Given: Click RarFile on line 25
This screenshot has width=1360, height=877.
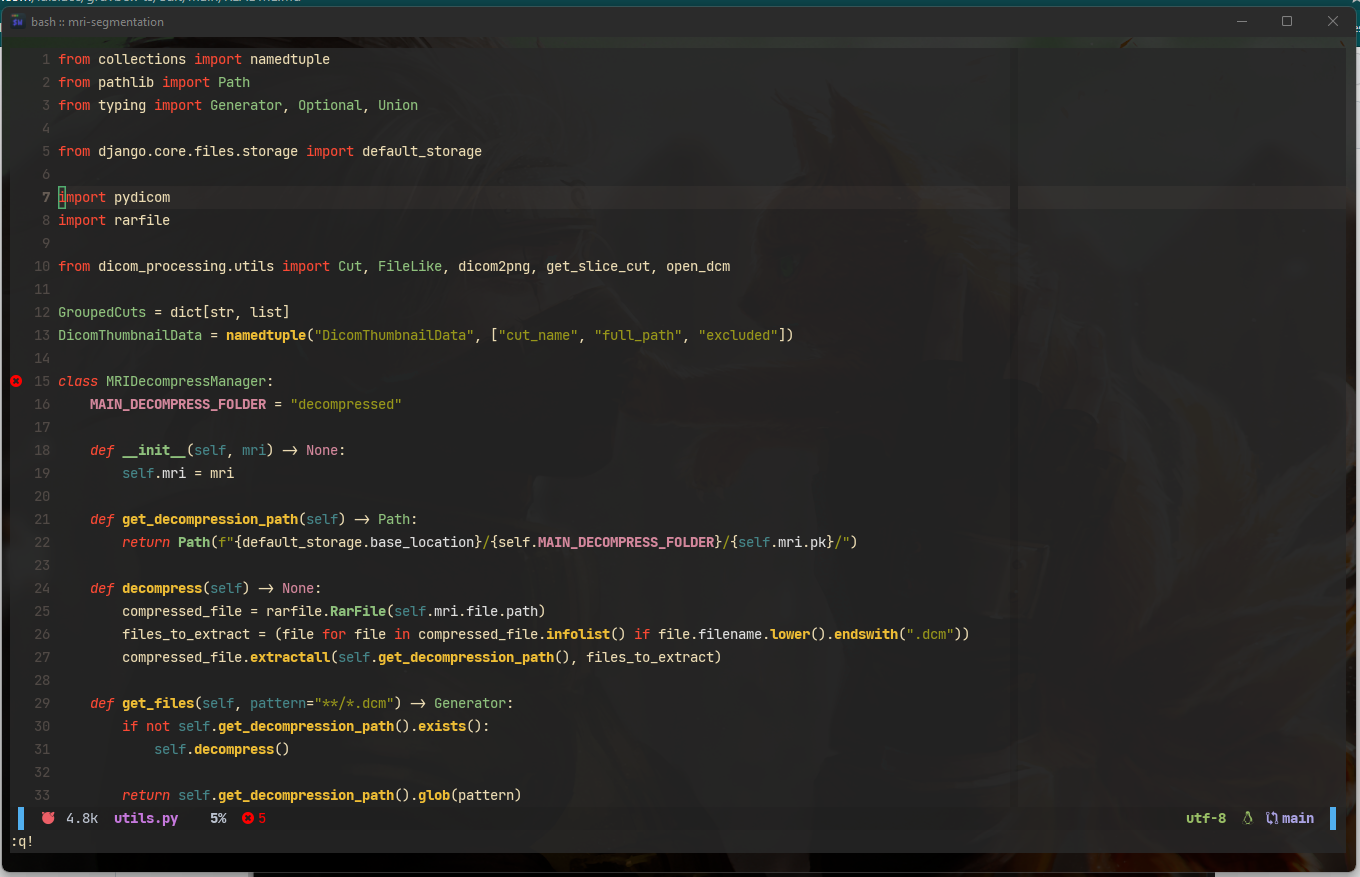Looking at the screenshot, I should coord(358,611).
